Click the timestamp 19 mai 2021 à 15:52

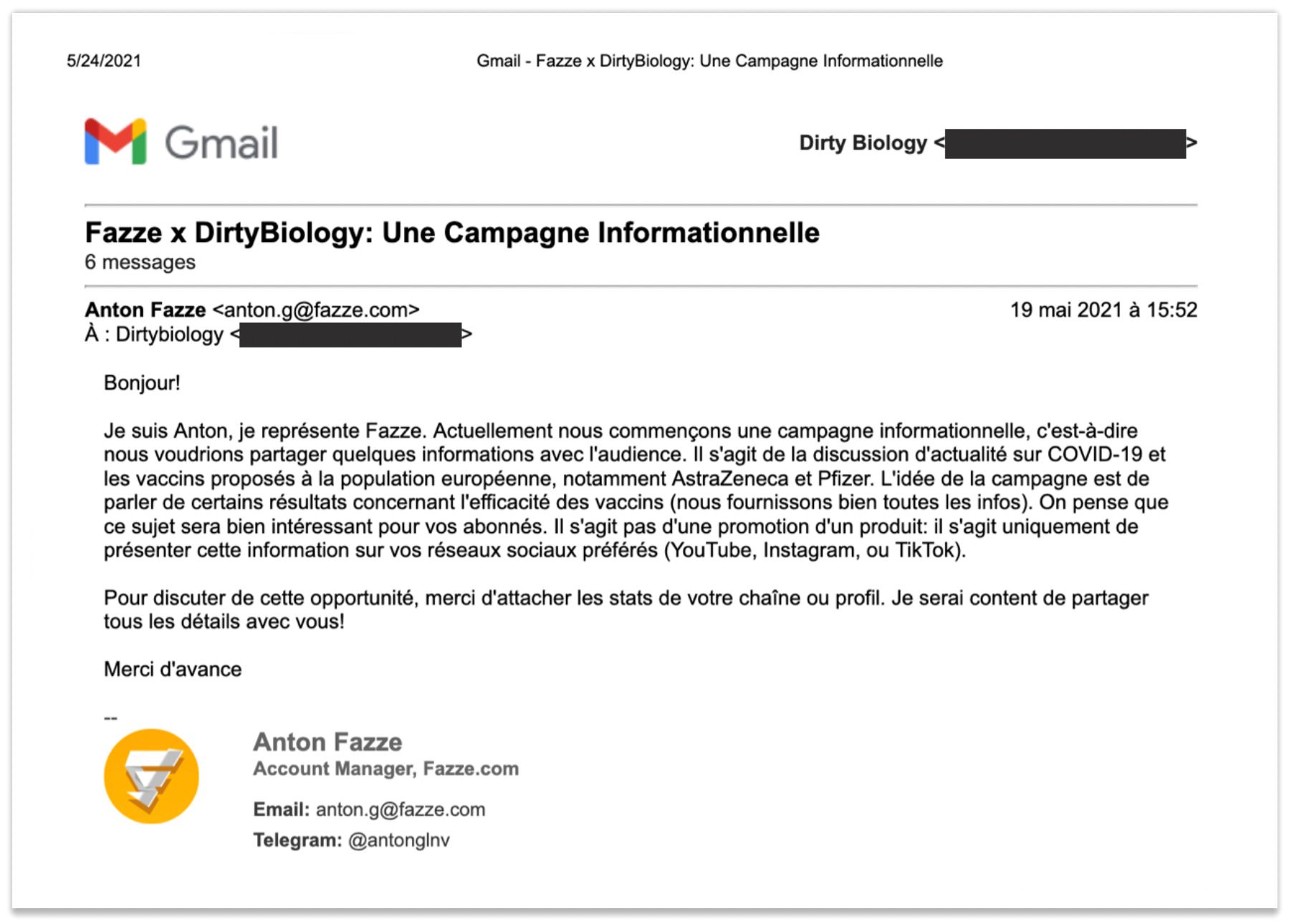1103,309
